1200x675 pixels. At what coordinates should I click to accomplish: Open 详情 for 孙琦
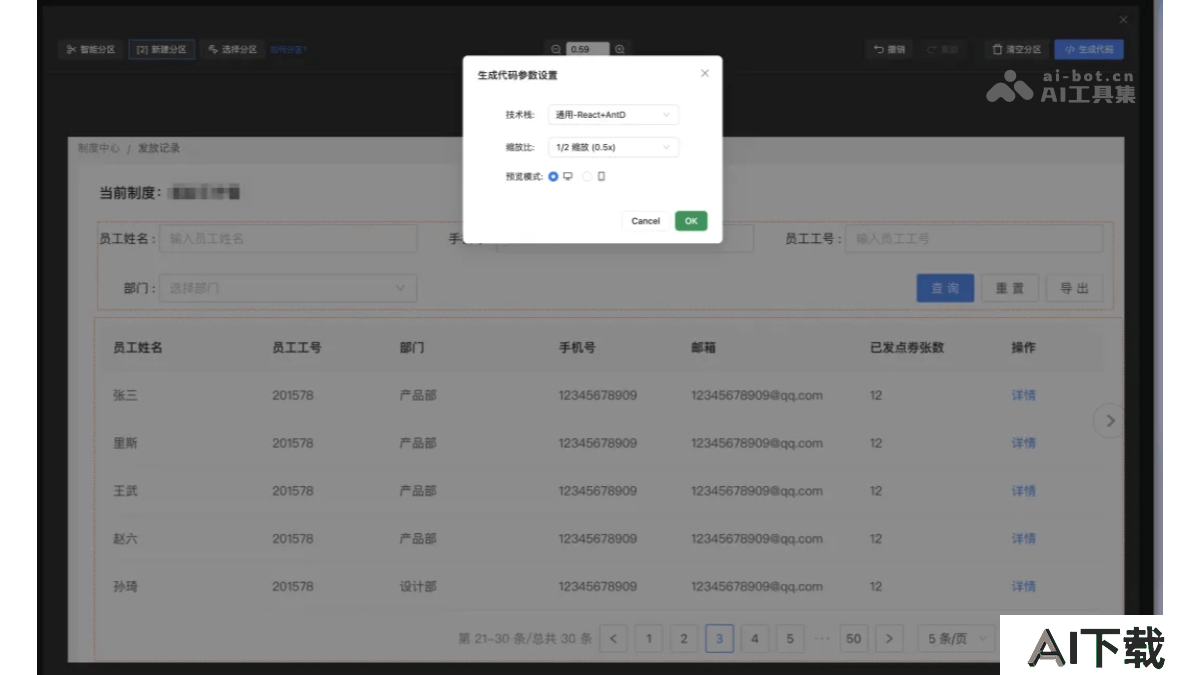tap(1023, 586)
